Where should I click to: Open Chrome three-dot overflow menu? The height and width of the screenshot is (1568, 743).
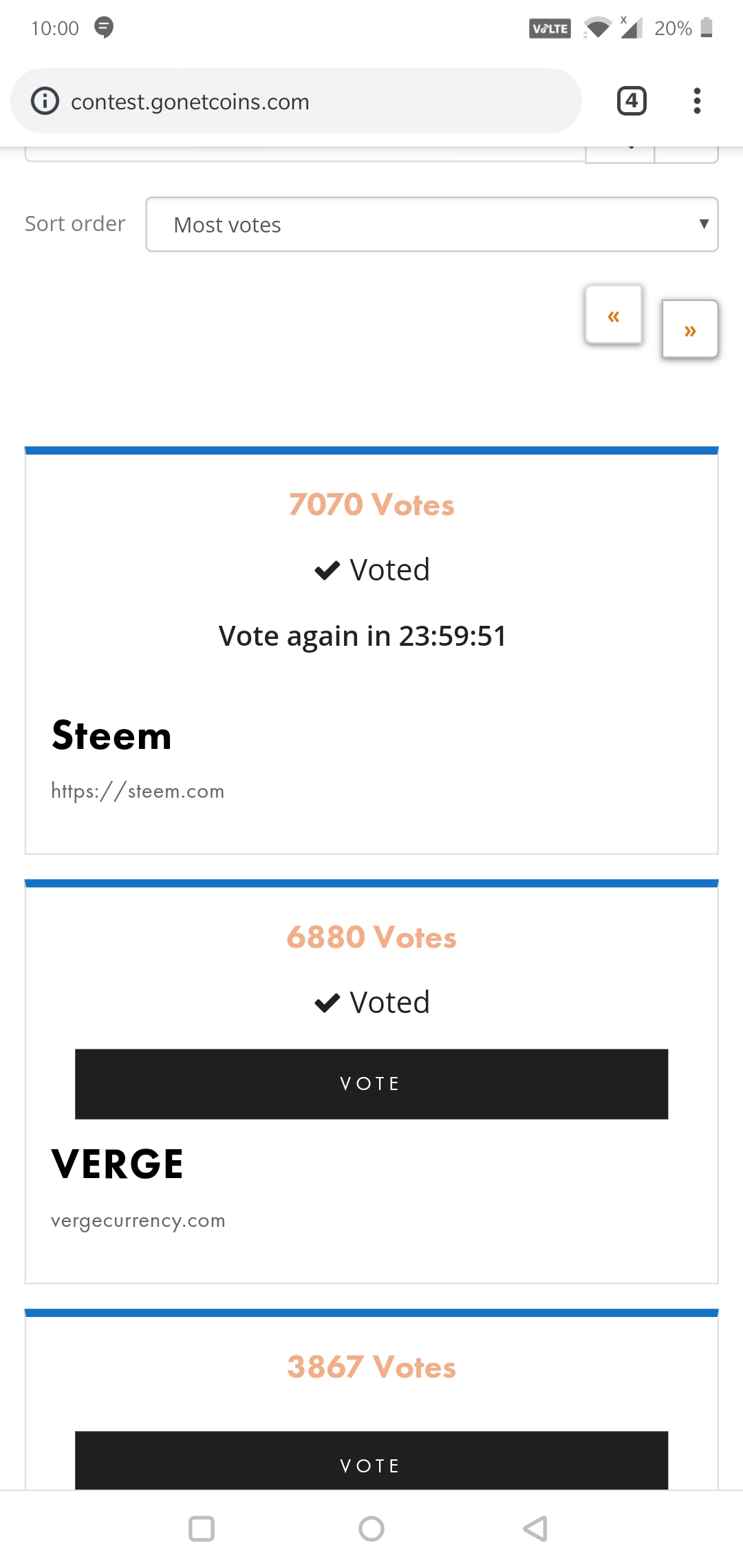coord(697,101)
